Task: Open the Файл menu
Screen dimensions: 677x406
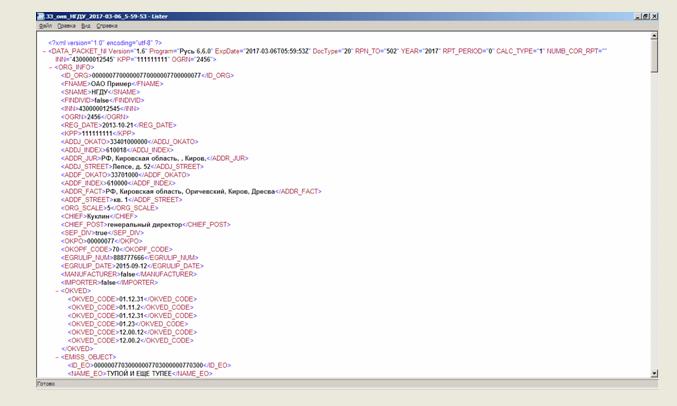Action: pyautogui.click(x=45, y=26)
